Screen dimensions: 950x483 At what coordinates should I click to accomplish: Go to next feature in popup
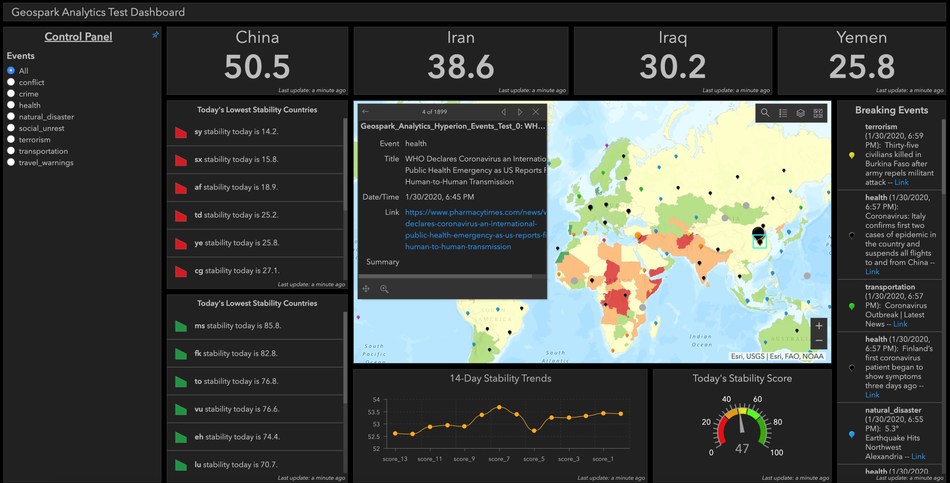pyautogui.click(x=519, y=112)
